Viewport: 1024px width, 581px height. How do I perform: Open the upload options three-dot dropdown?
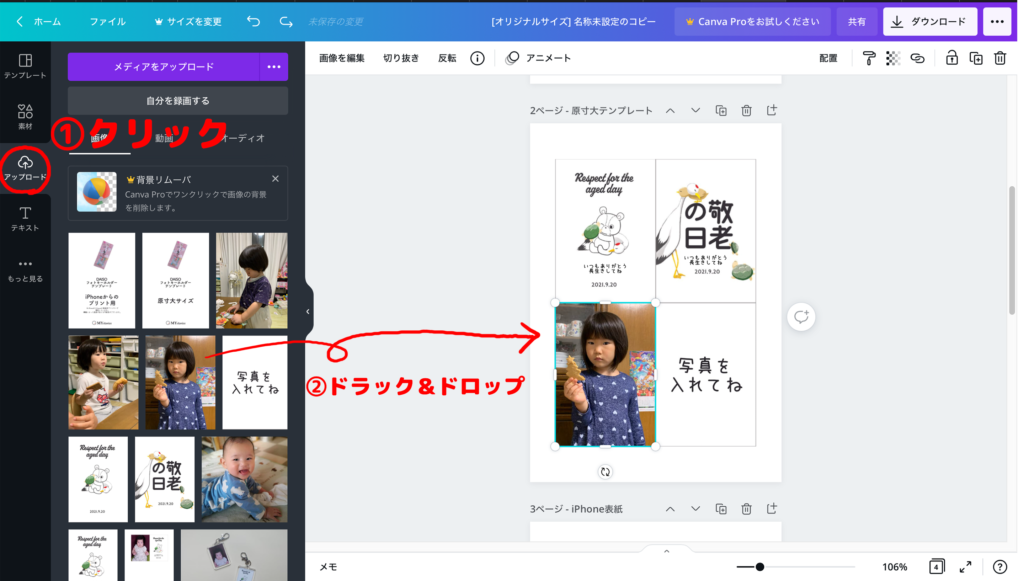point(273,67)
